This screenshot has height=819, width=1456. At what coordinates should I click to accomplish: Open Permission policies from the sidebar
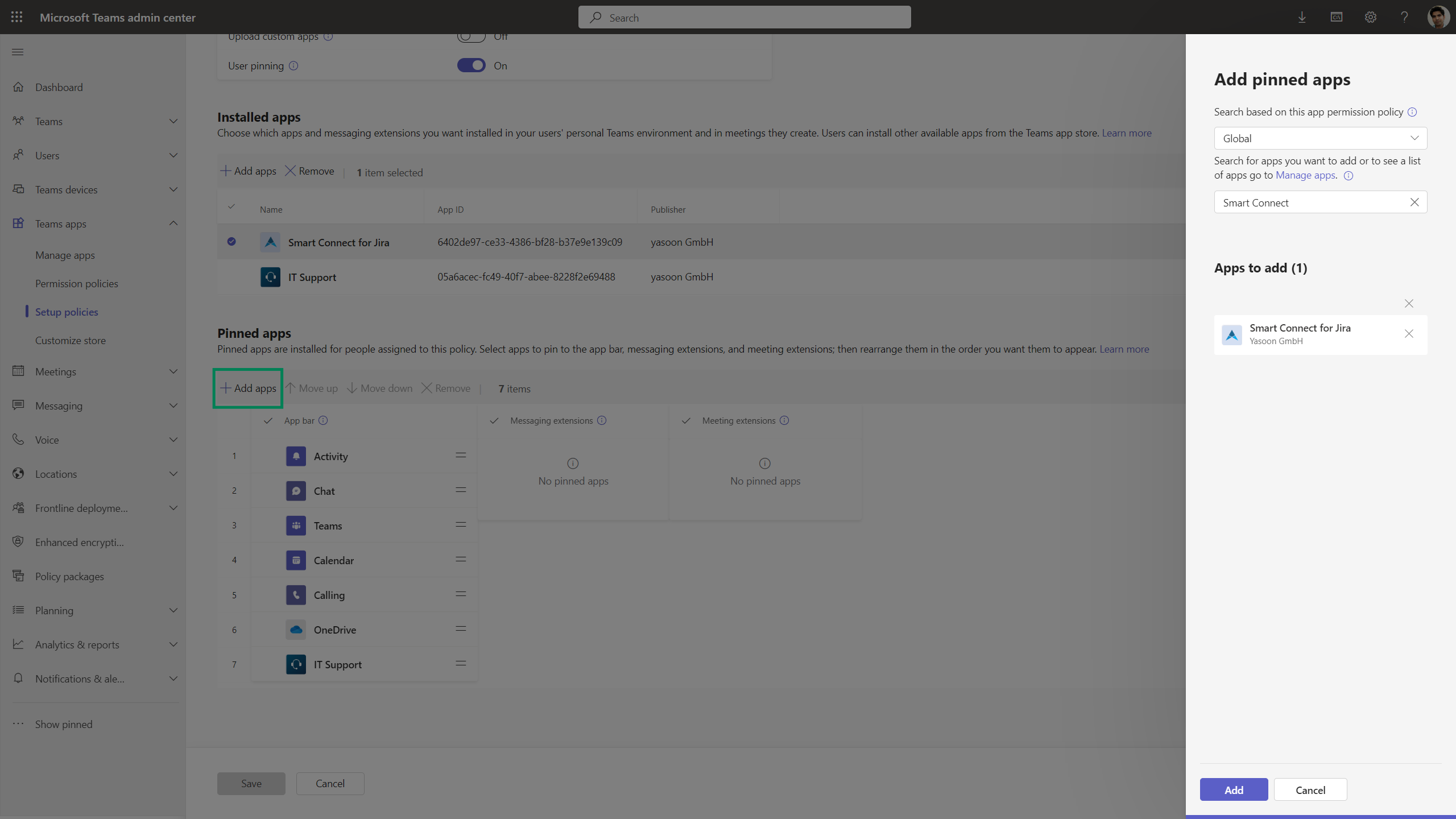pos(77,283)
